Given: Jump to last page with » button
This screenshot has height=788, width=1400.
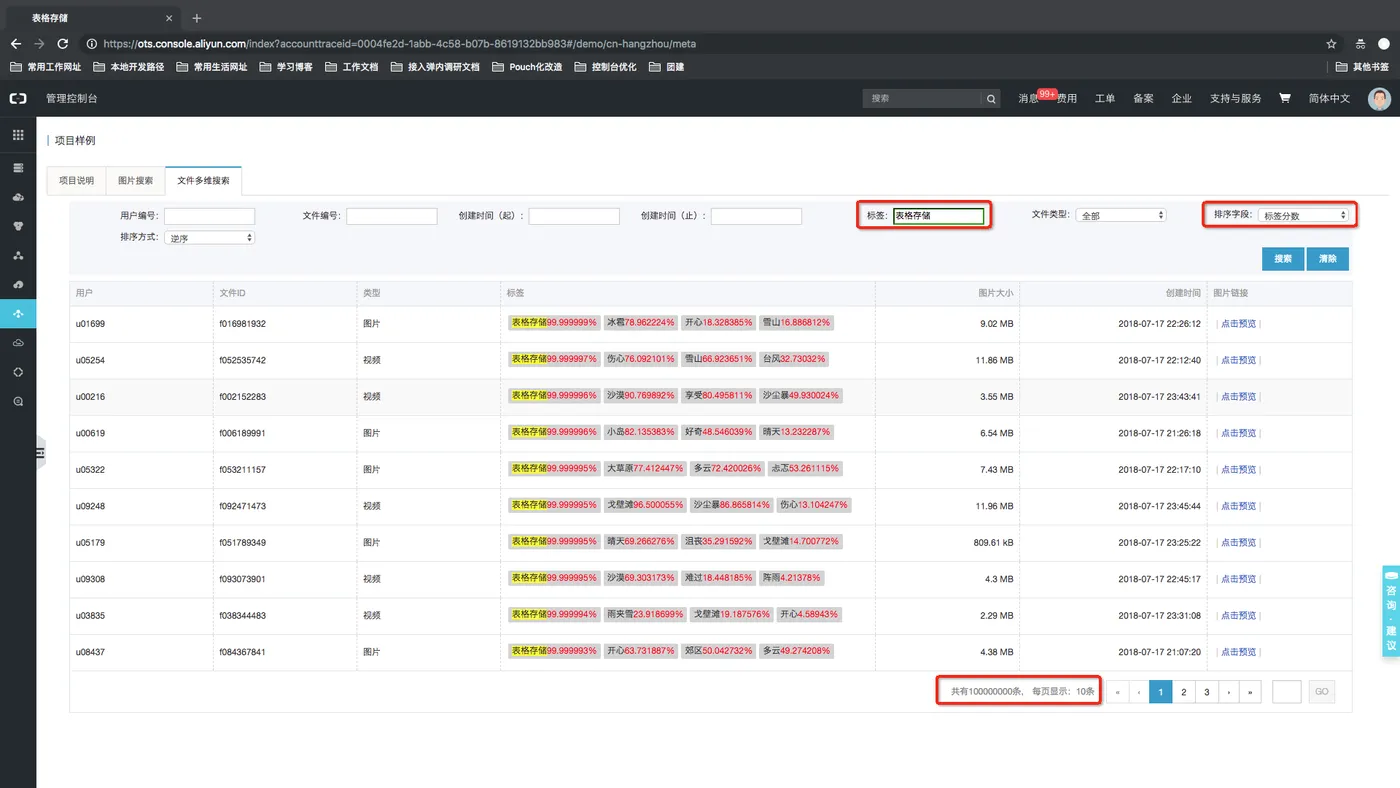Looking at the screenshot, I should (x=1250, y=691).
